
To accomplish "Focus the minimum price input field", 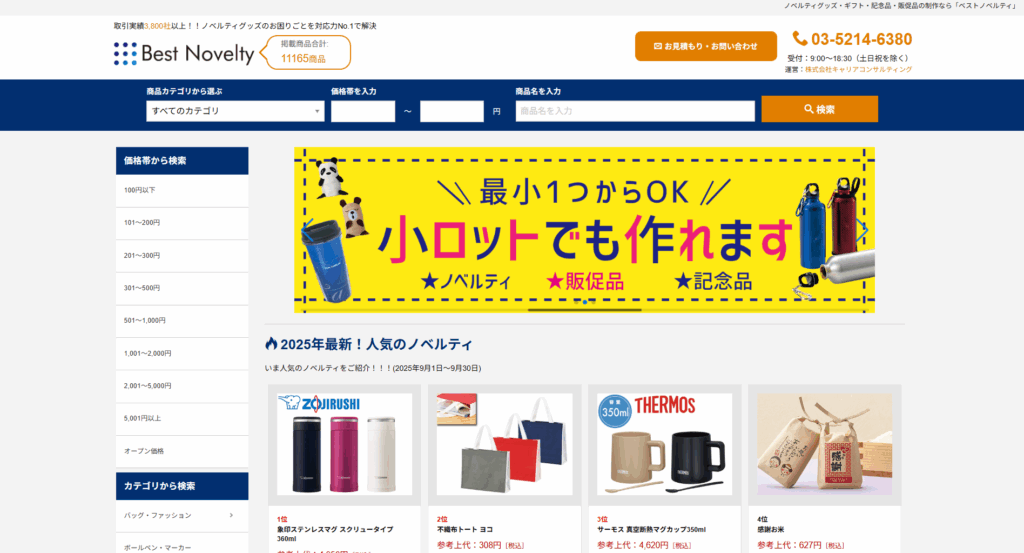I will click(x=363, y=111).
